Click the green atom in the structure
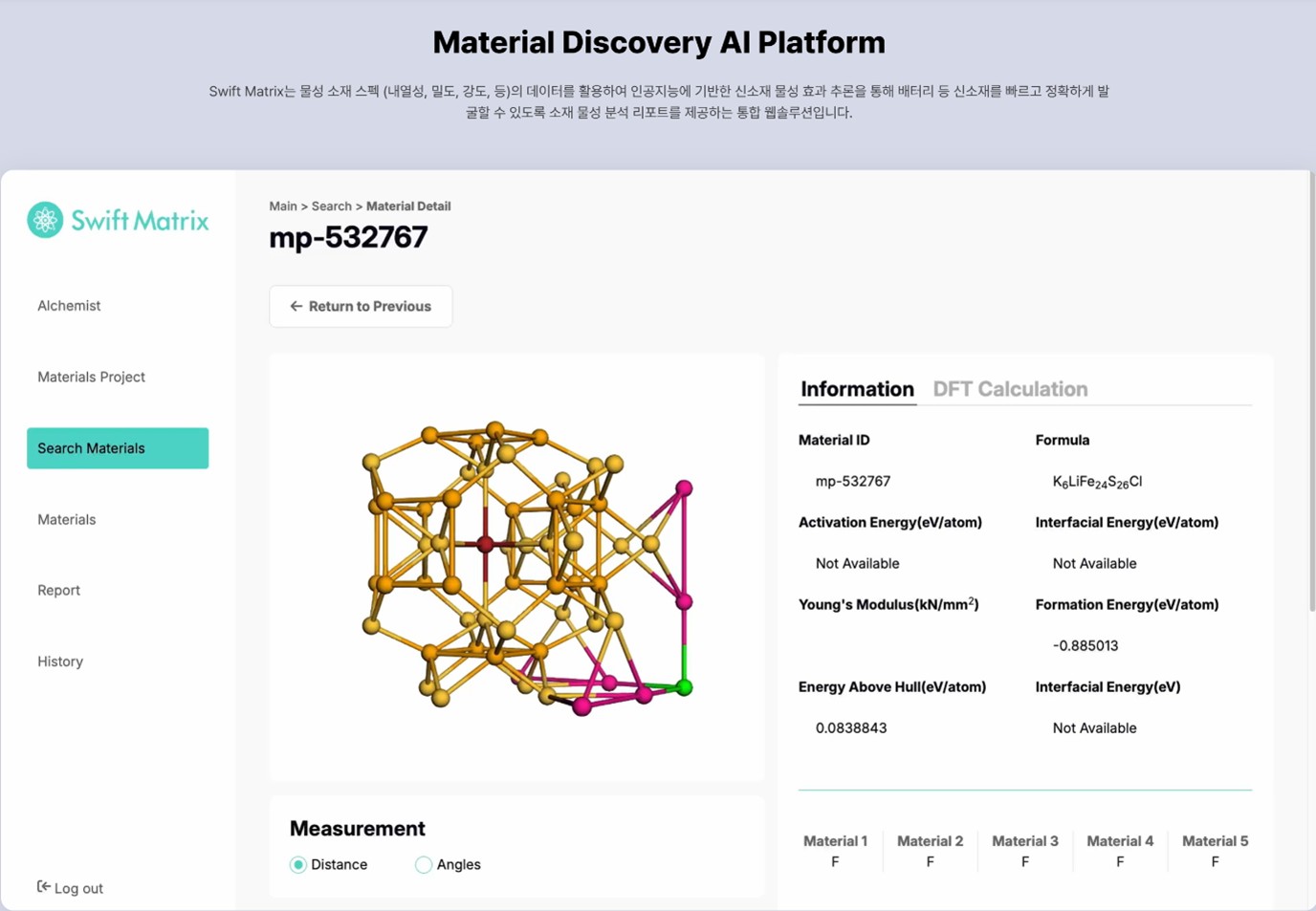The height and width of the screenshot is (911, 1316). tap(684, 687)
